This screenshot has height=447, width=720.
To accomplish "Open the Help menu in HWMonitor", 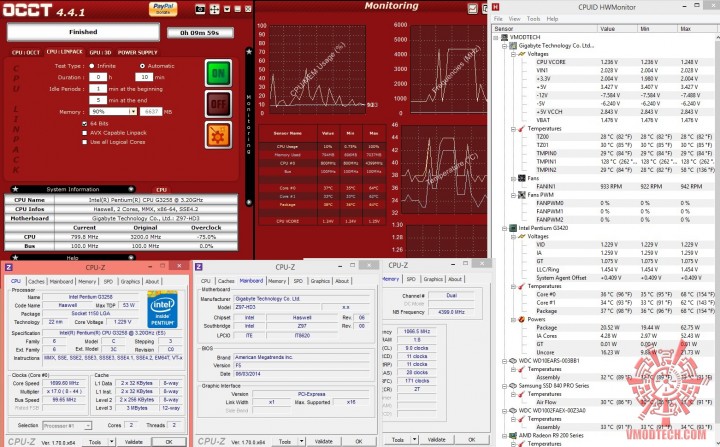I will click(552, 19).
